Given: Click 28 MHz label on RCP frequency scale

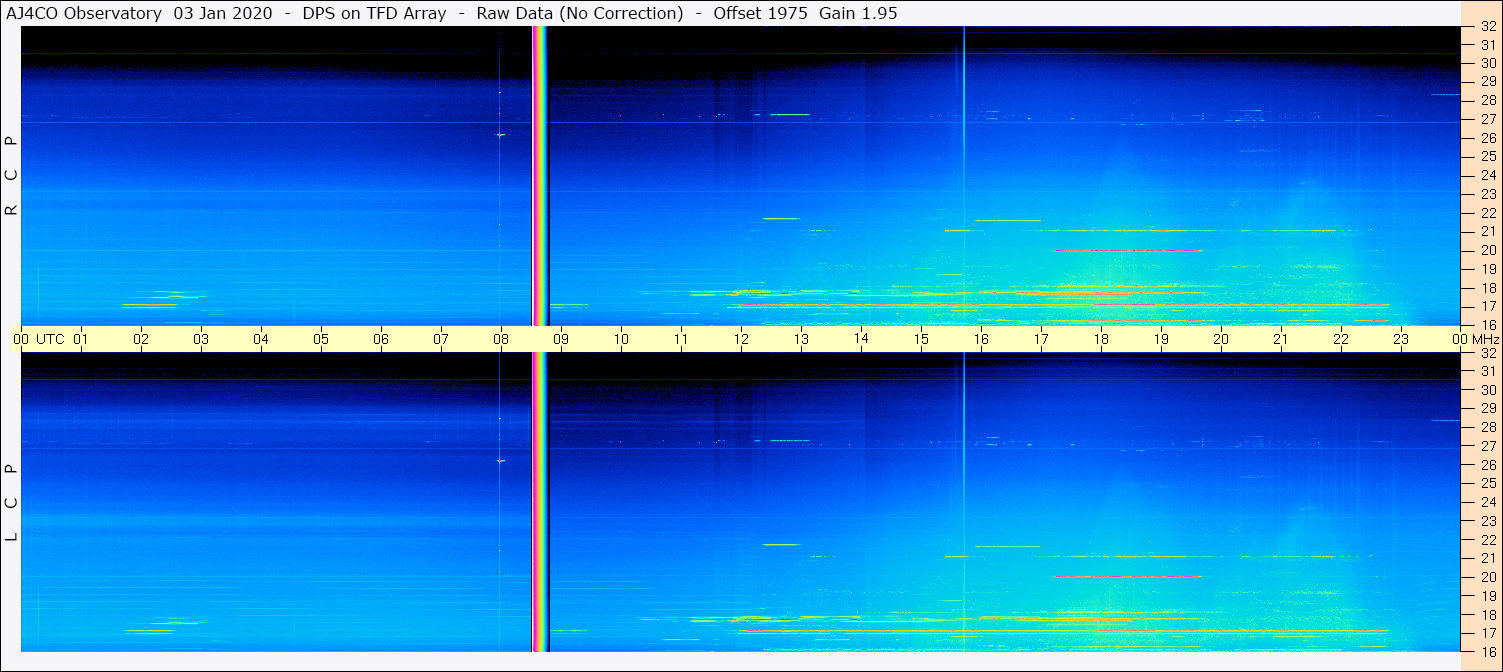Looking at the screenshot, I should [1488, 100].
